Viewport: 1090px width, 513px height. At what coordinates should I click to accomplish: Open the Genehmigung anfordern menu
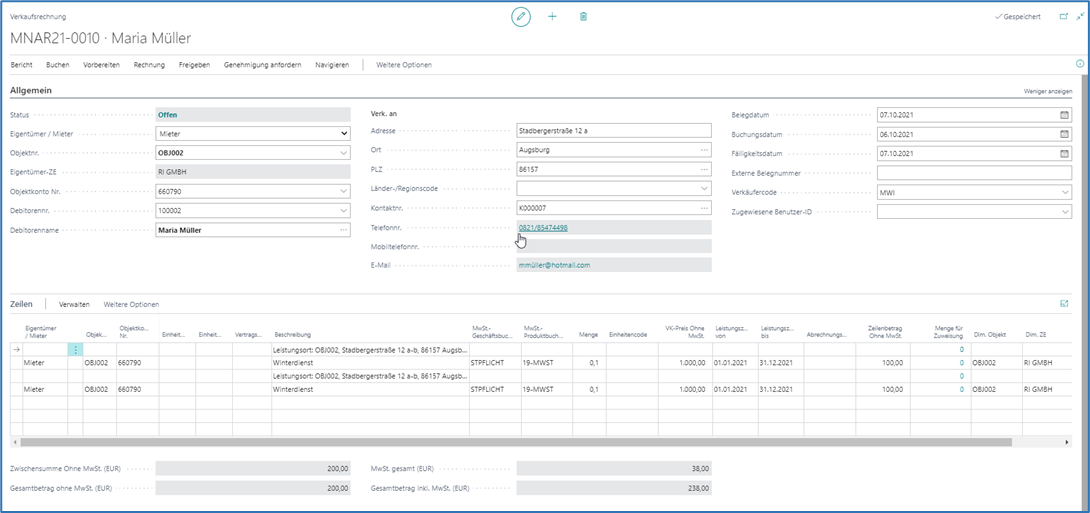tap(262, 65)
